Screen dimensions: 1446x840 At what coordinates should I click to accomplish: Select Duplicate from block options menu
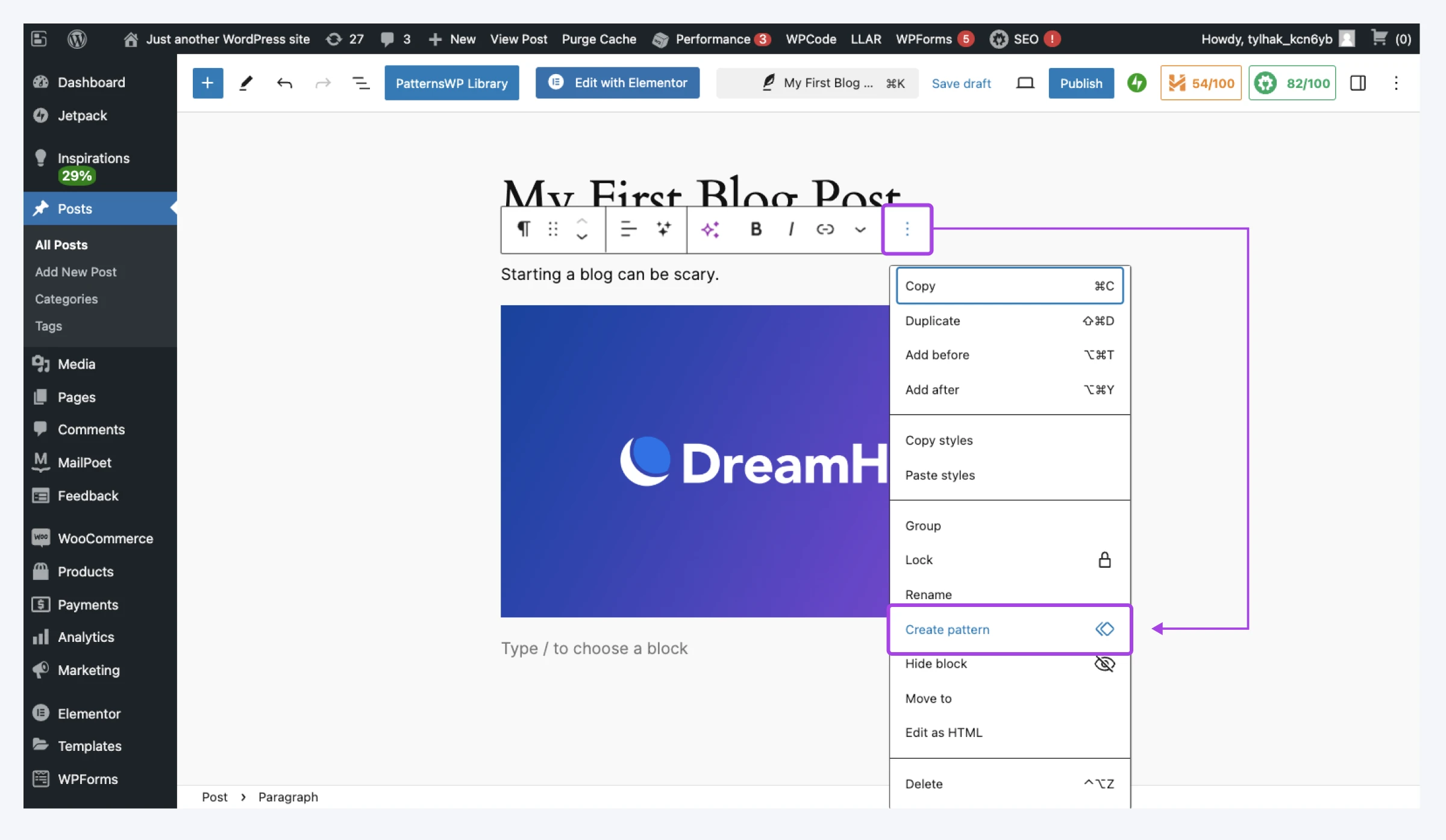(x=1009, y=320)
